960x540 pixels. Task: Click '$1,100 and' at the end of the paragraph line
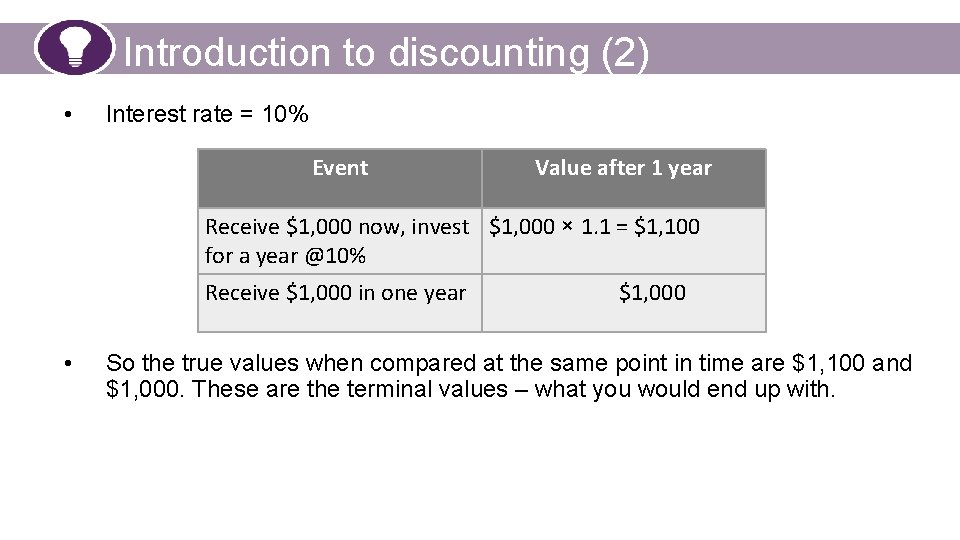[852, 363]
